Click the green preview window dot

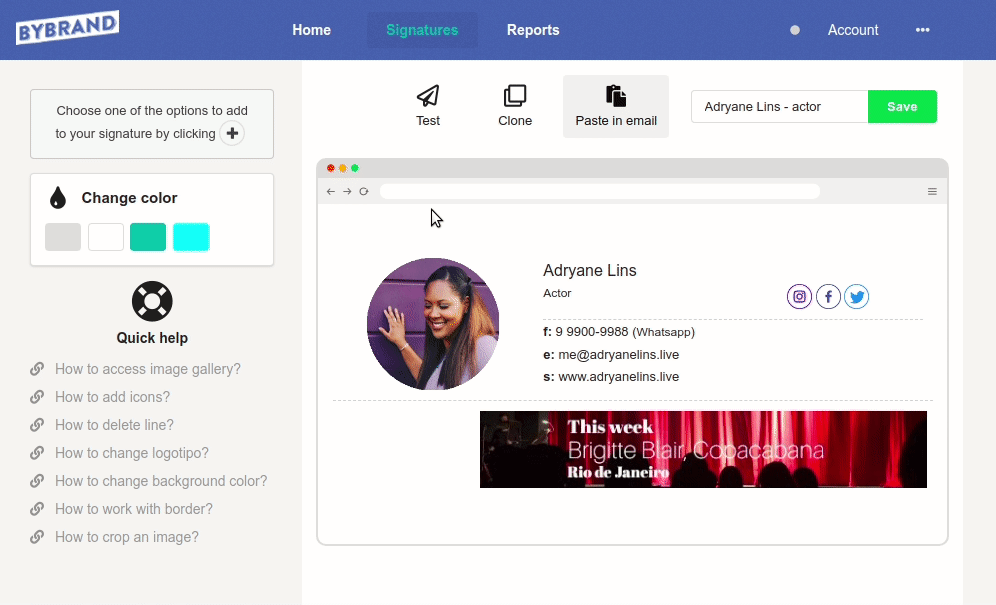(355, 168)
